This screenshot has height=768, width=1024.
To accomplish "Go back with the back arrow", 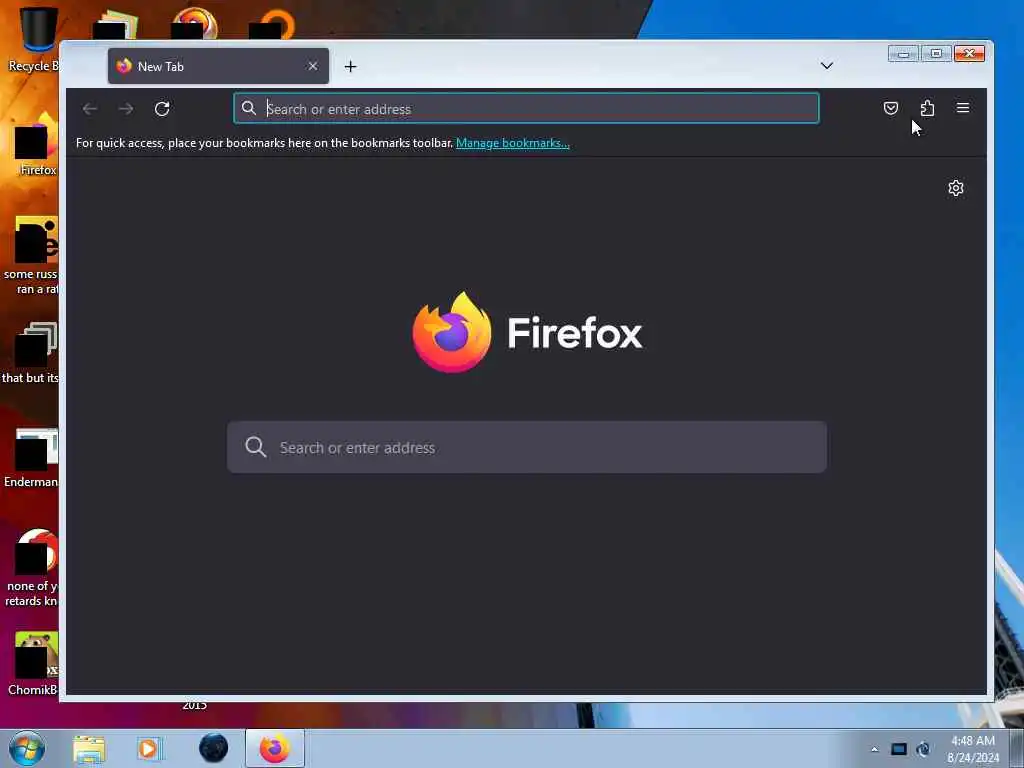I will pyautogui.click(x=90, y=108).
